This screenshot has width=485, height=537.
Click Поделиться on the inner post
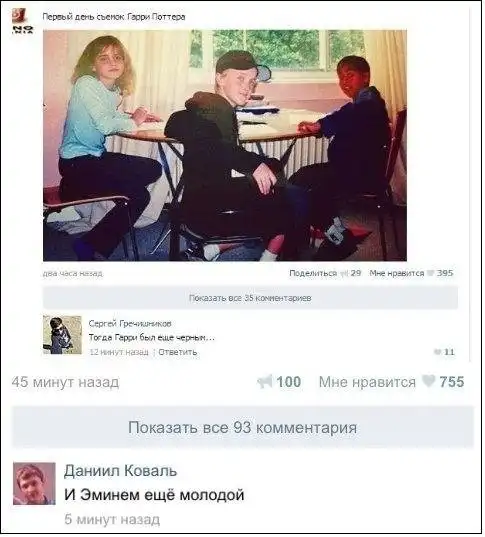[x=313, y=273]
